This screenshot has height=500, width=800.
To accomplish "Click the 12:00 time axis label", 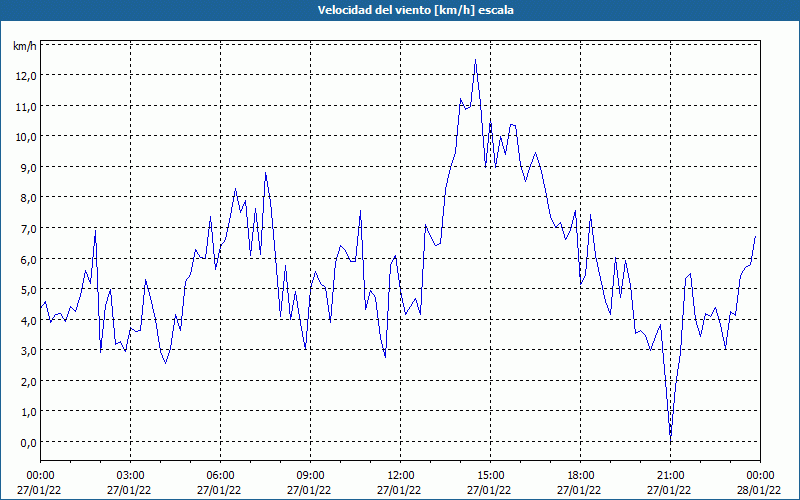I will tap(401, 476).
